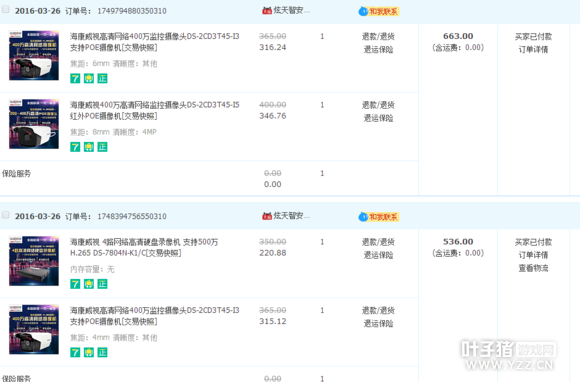Click the yellow shield badge under the 4mm camera item
This screenshot has height=382, width=580.
(89, 352)
